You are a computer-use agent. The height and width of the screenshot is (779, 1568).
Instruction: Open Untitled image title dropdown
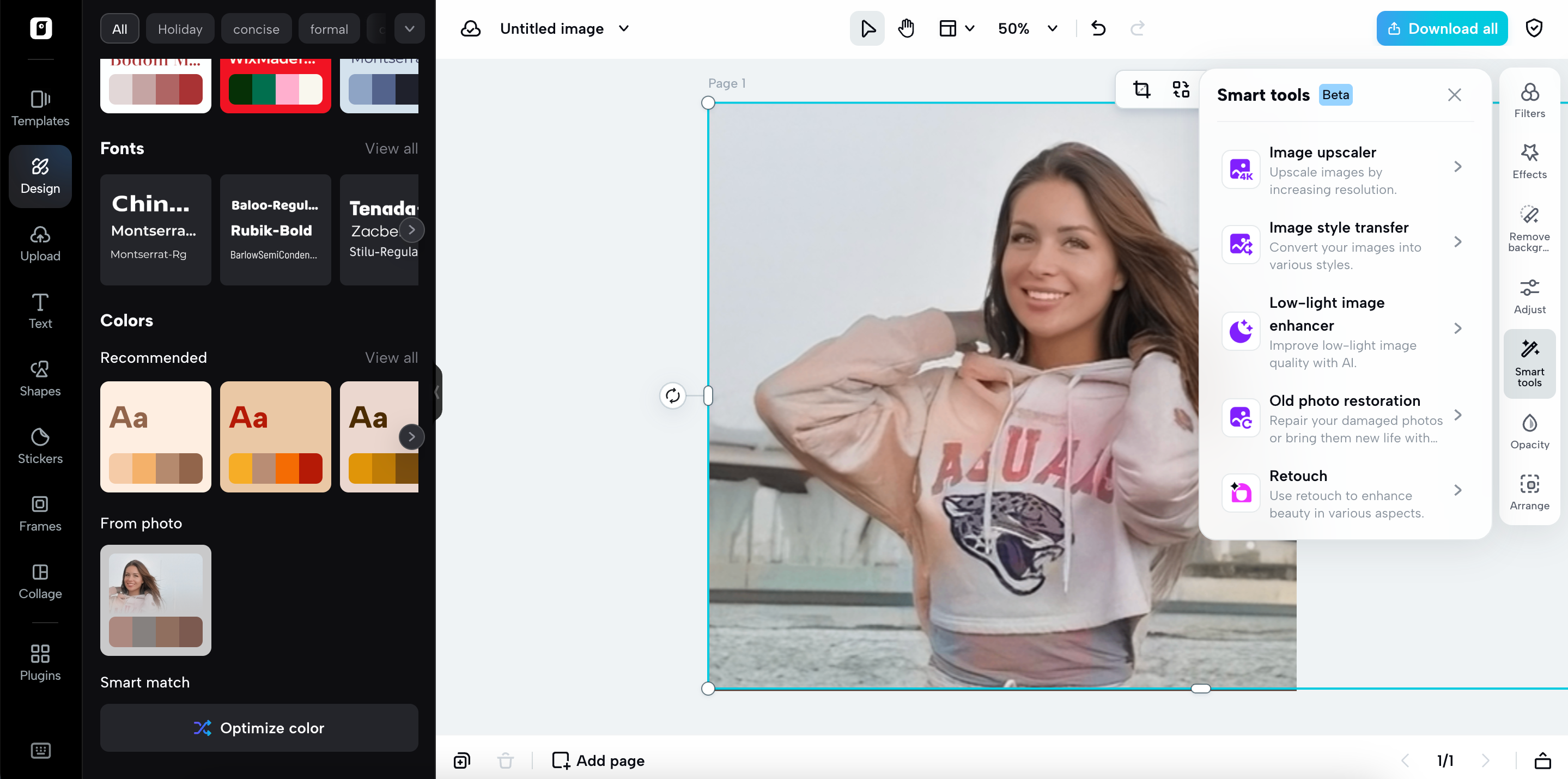pyautogui.click(x=623, y=29)
